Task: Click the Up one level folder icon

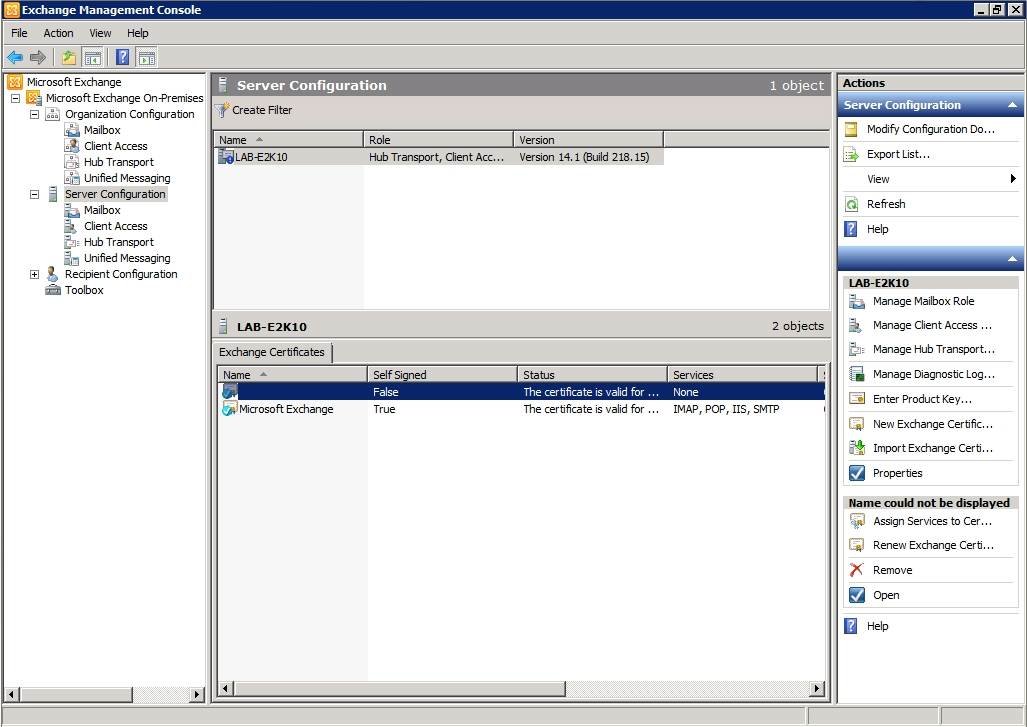Action: [x=69, y=58]
